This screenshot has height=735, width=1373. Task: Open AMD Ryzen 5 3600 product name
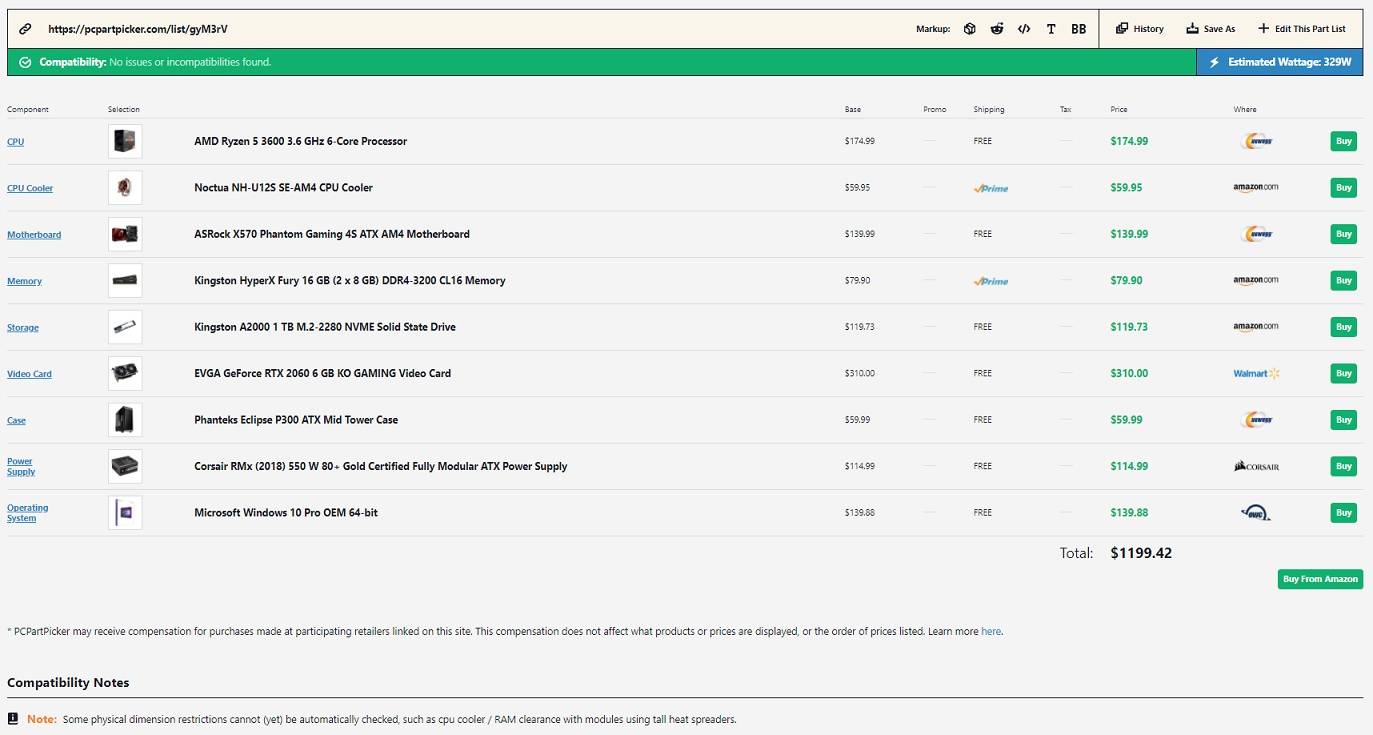[300, 141]
